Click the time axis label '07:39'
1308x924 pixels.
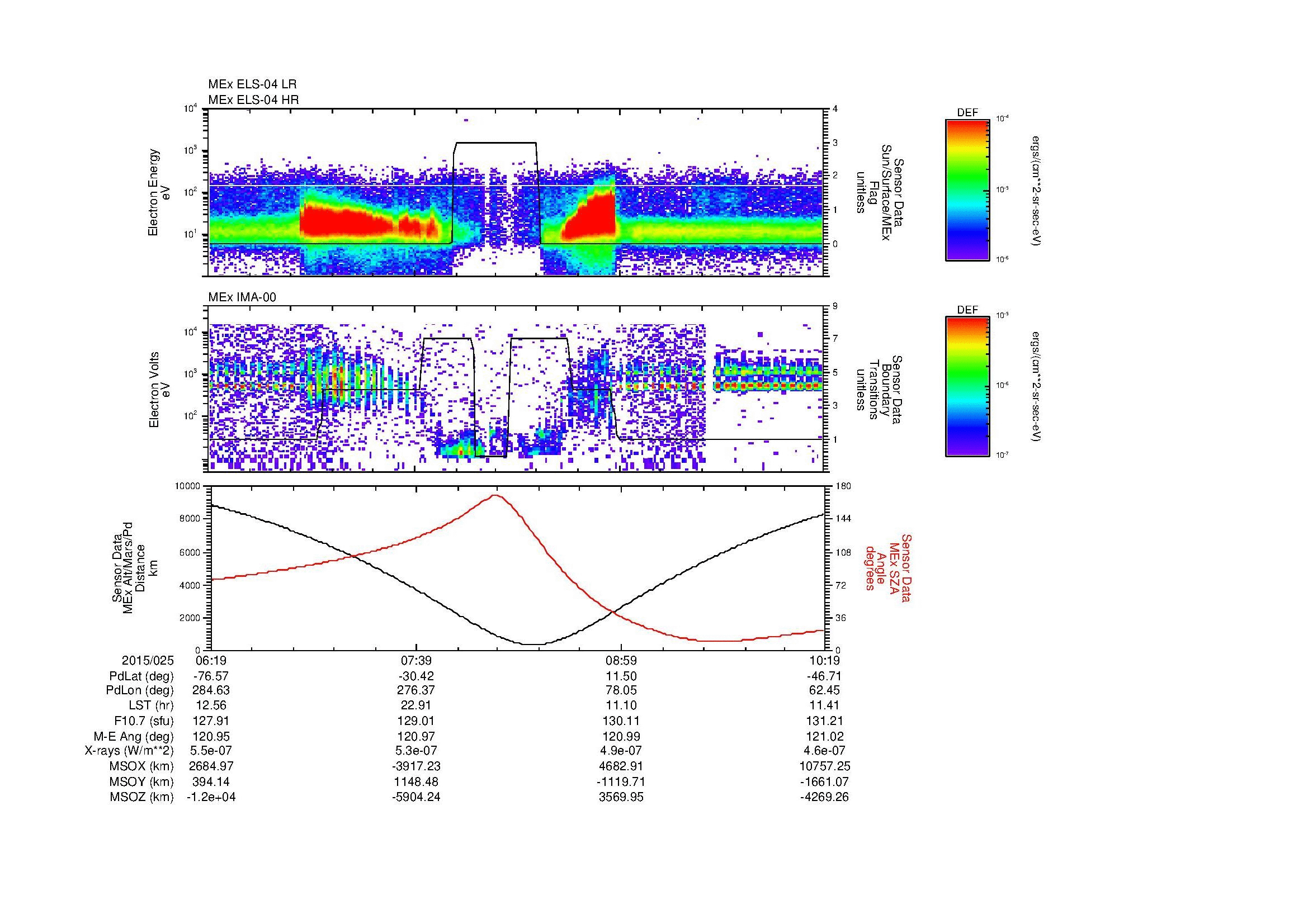[x=416, y=661]
